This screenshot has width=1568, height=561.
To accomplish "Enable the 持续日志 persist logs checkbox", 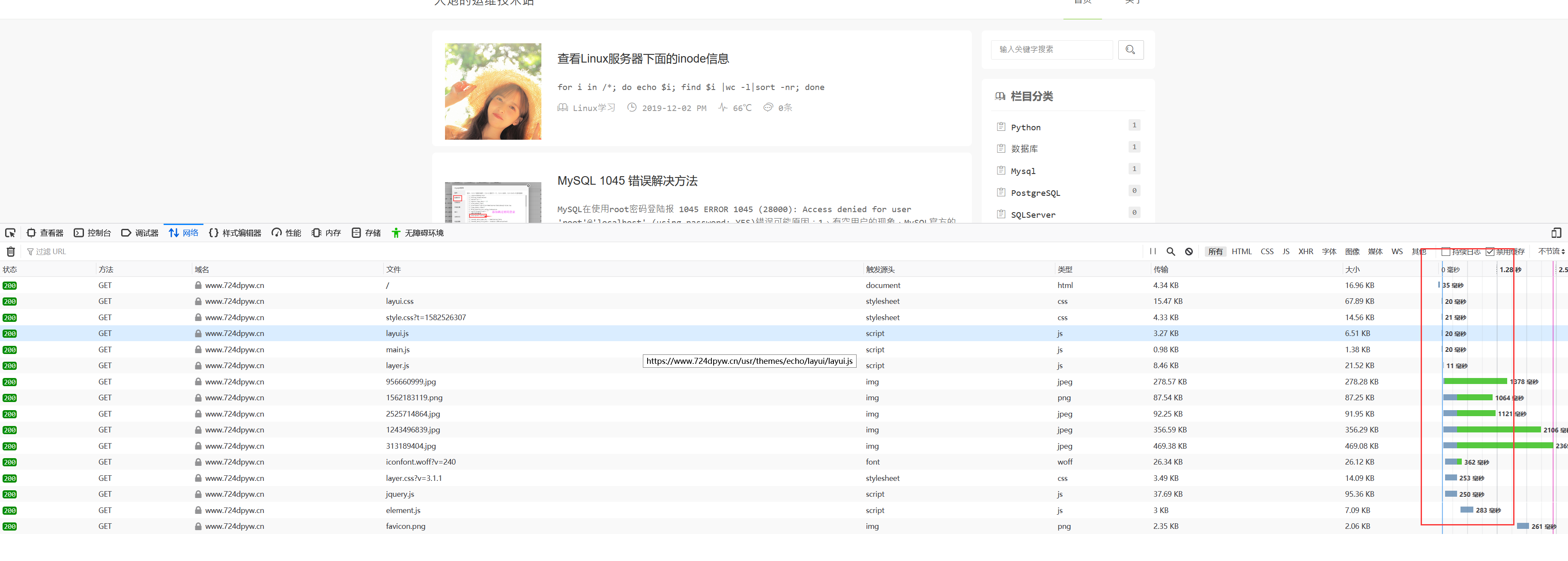I will pos(1446,252).
